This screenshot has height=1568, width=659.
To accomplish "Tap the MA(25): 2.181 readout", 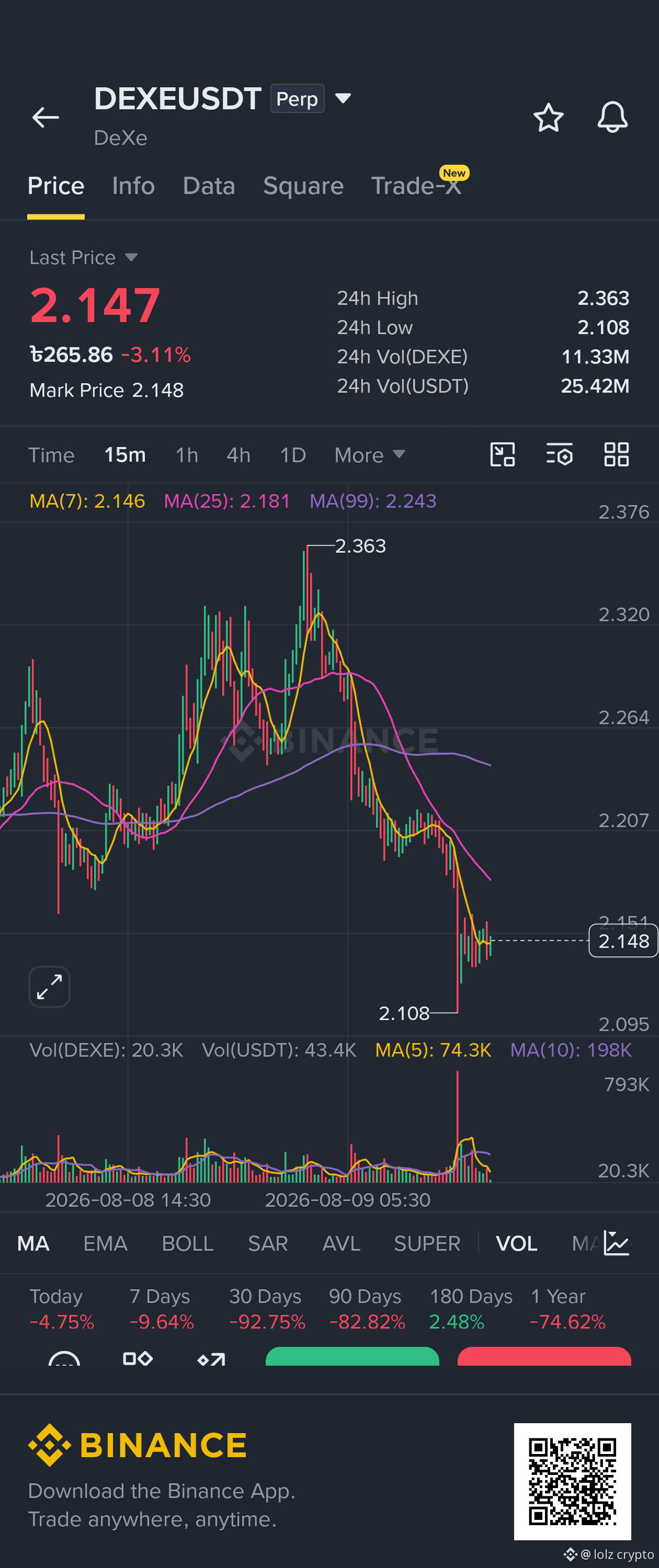I will click(226, 501).
